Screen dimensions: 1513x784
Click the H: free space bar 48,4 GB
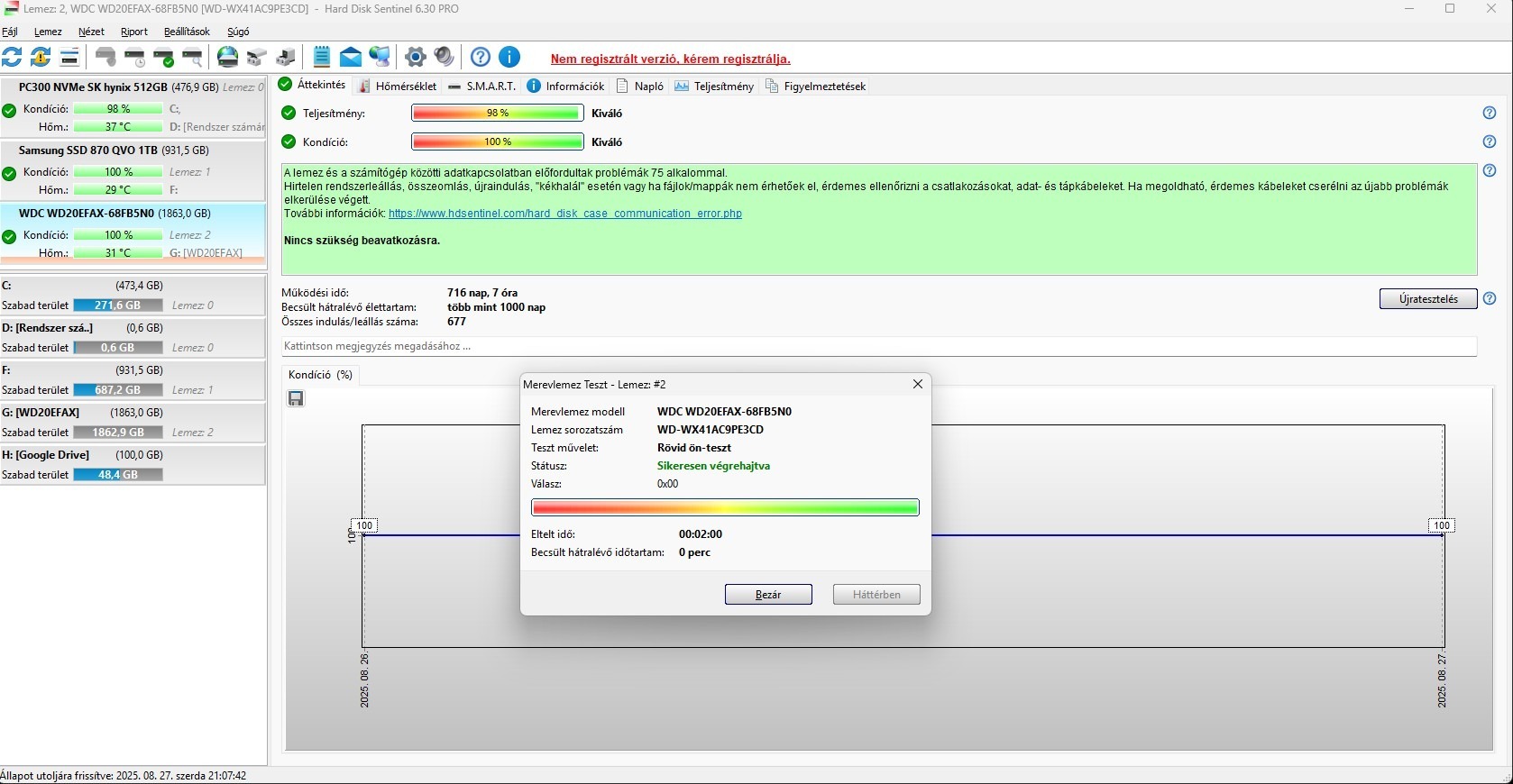coord(118,475)
